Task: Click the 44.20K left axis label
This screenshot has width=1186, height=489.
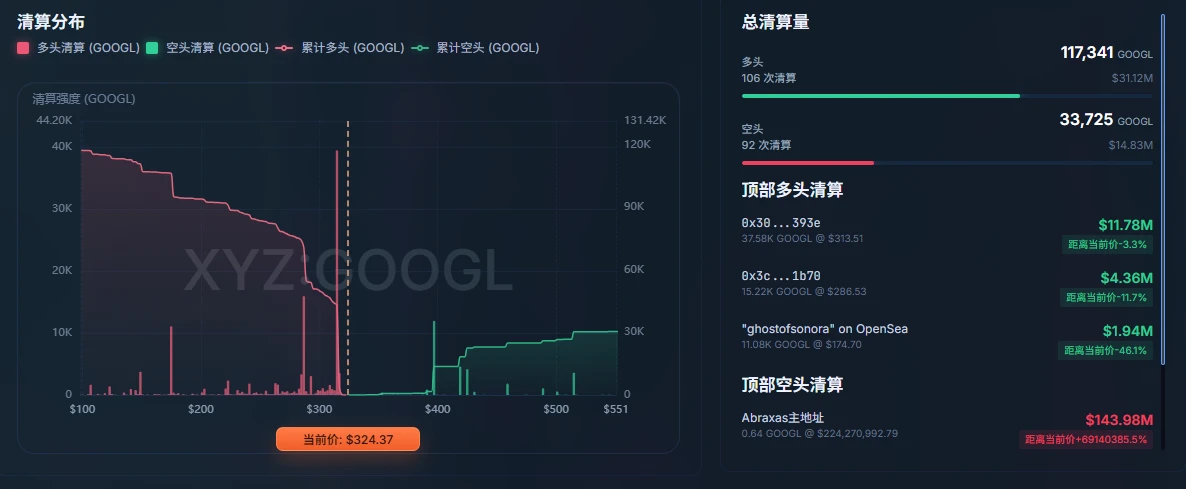Action: pos(54,120)
